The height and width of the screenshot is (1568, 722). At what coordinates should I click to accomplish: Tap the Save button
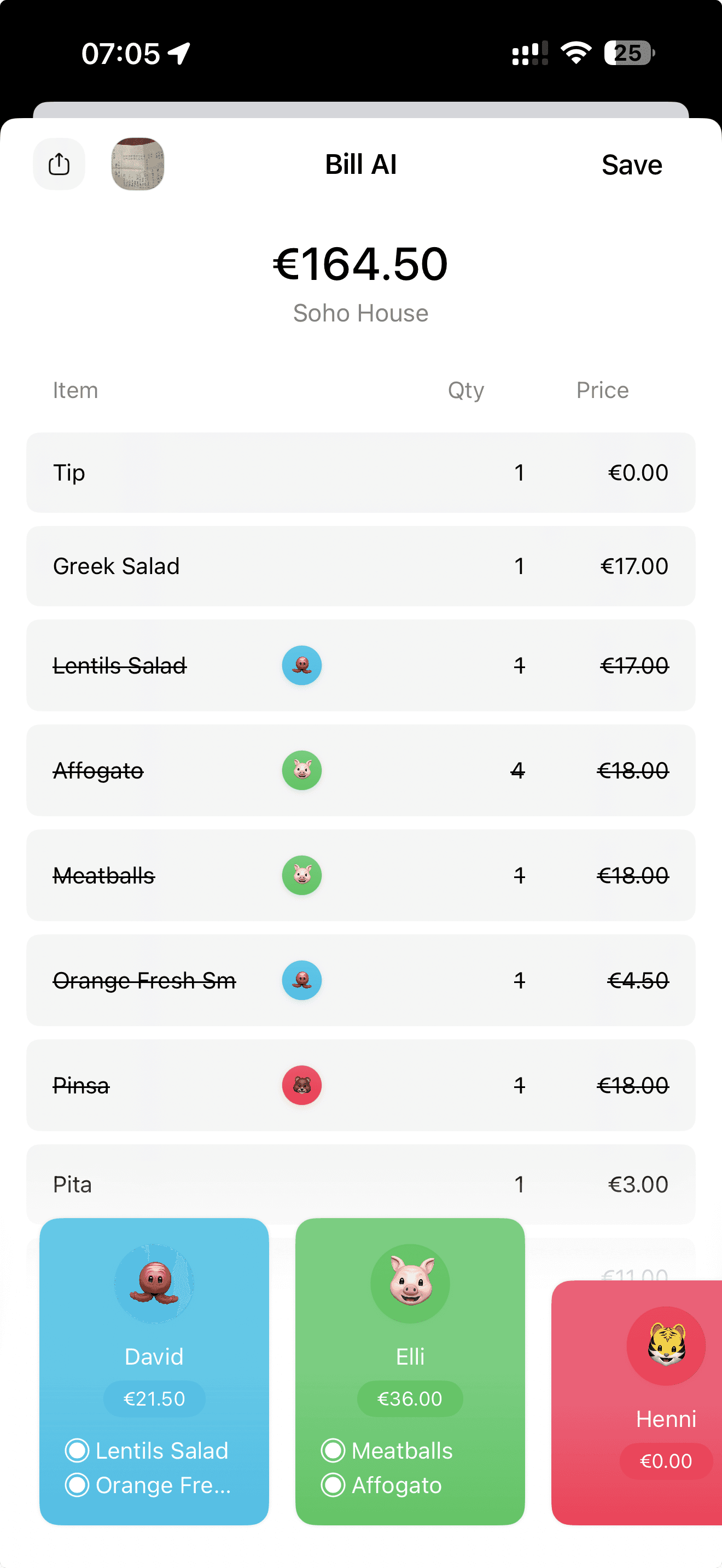point(631,165)
